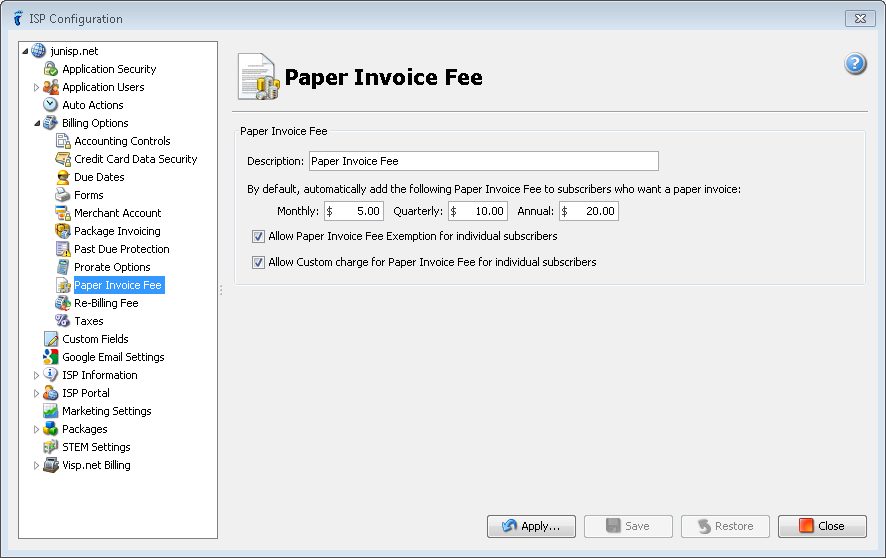Click the Auto Actions clock icon
This screenshot has height=558, width=886.
[50, 105]
